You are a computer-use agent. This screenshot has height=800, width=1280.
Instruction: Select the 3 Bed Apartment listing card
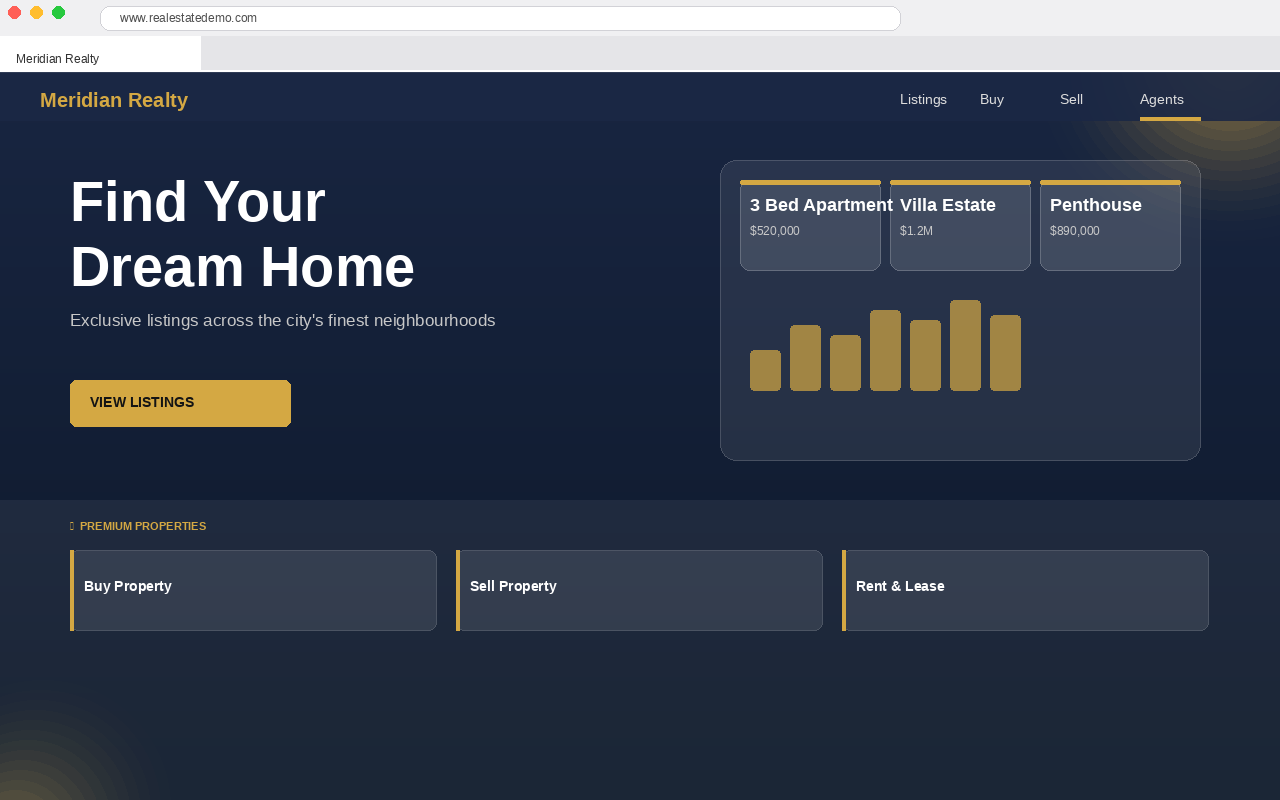pyautogui.click(x=810, y=225)
